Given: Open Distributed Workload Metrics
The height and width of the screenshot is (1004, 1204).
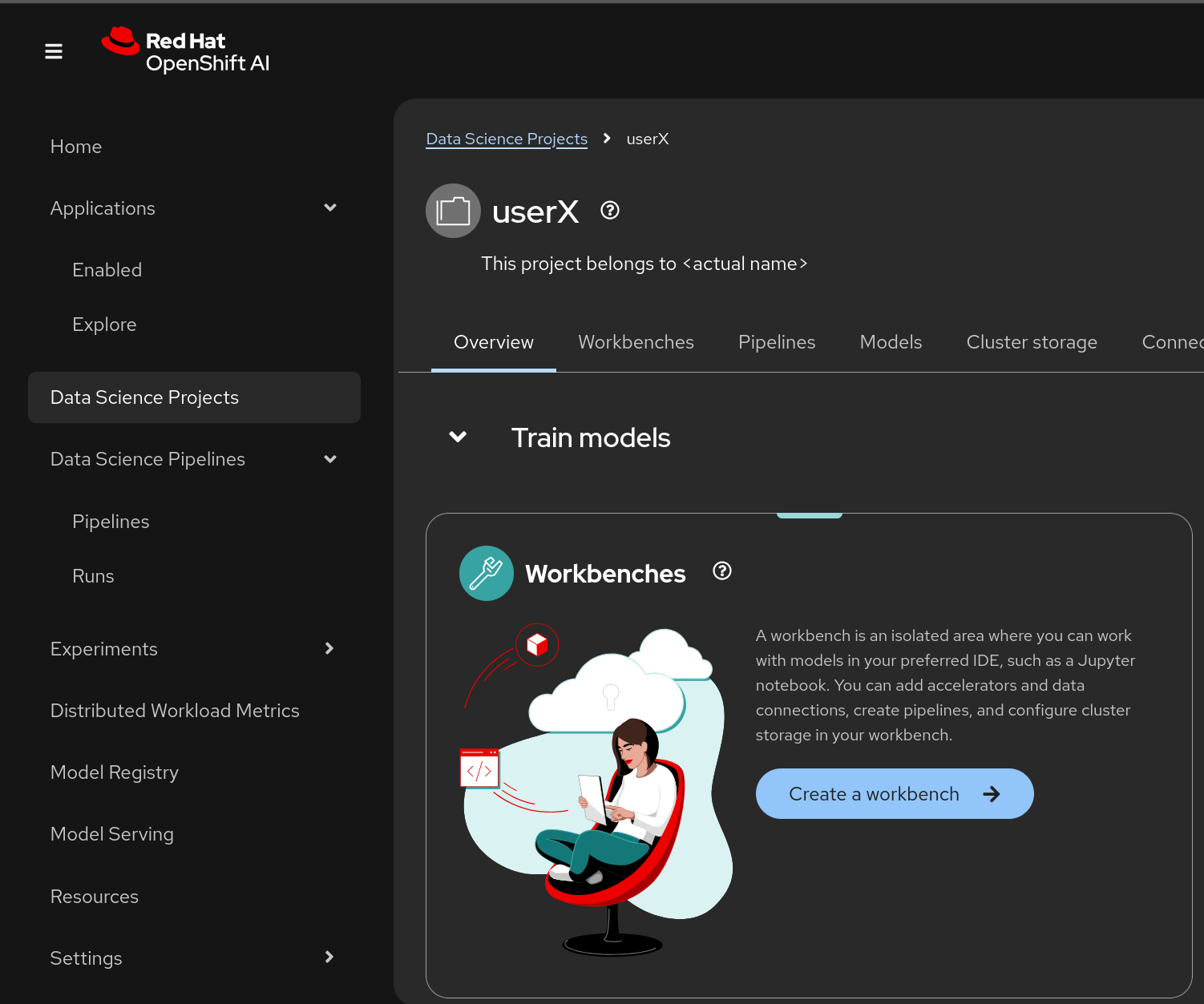Looking at the screenshot, I should pos(194,711).
